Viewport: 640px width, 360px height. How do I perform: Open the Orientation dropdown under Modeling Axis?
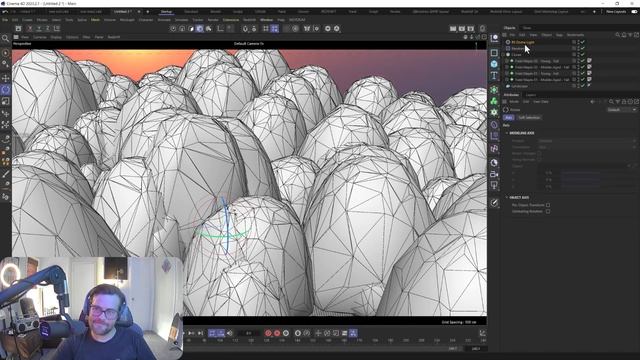(587, 147)
